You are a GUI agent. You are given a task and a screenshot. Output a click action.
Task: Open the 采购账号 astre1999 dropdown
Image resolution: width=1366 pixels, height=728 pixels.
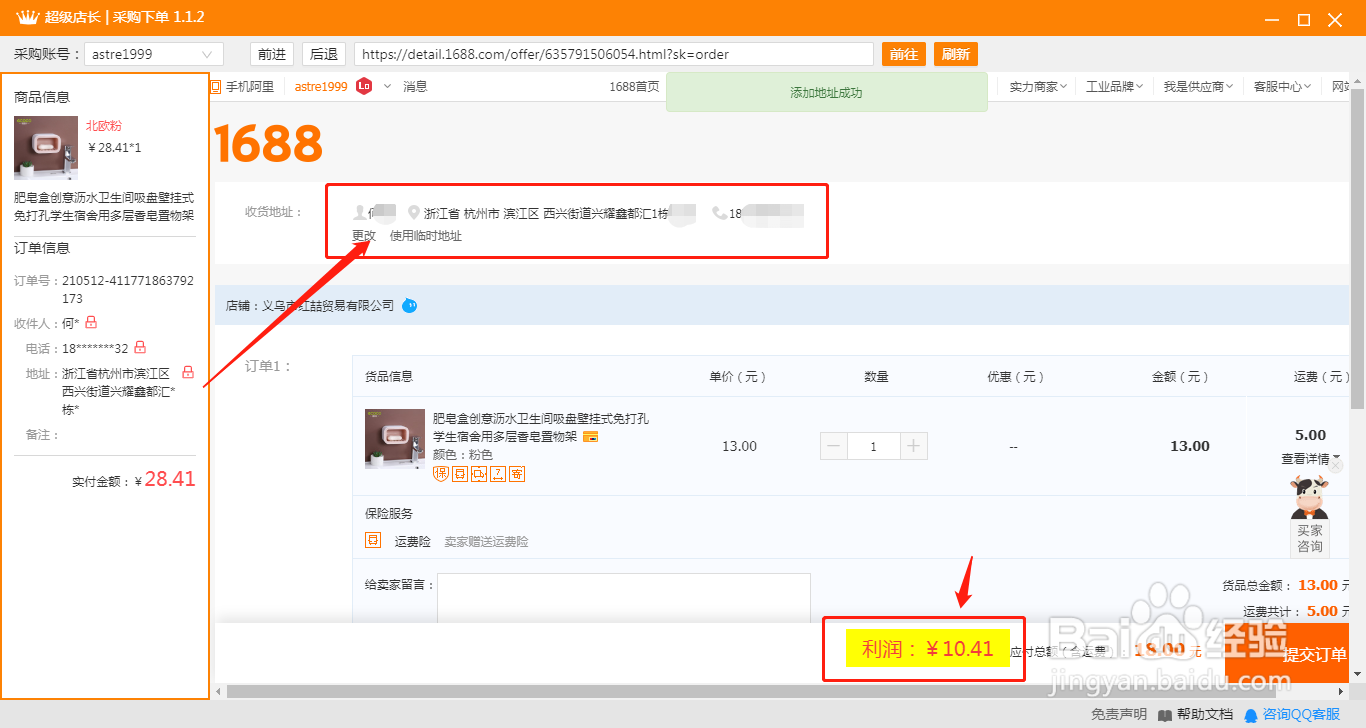[x=154, y=54]
